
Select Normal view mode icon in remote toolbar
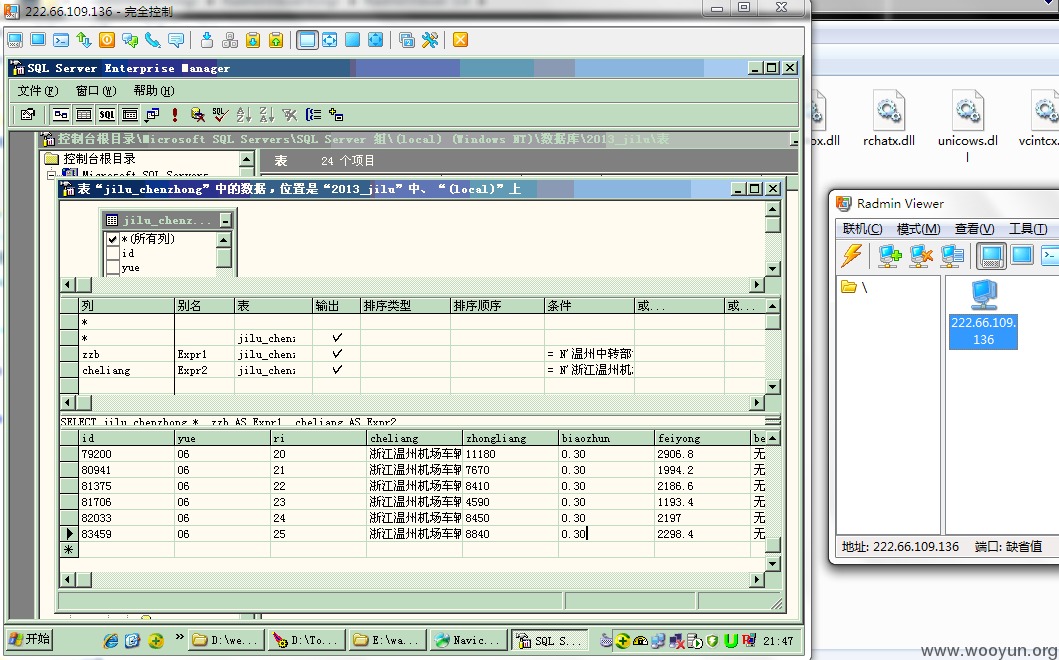click(x=307, y=40)
